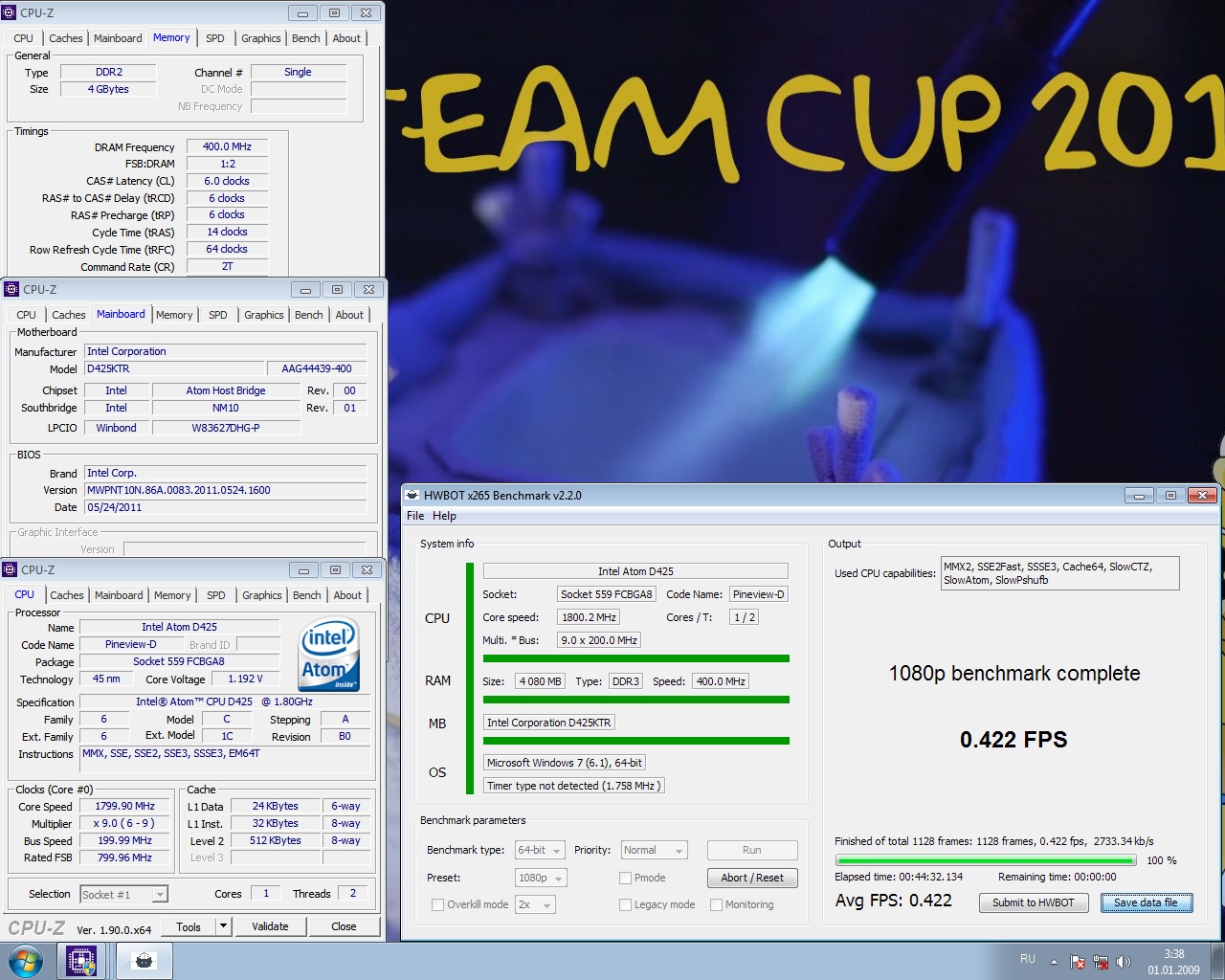Enable the Monitoring checkbox
Image resolution: width=1225 pixels, height=980 pixels.
[x=716, y=904]
